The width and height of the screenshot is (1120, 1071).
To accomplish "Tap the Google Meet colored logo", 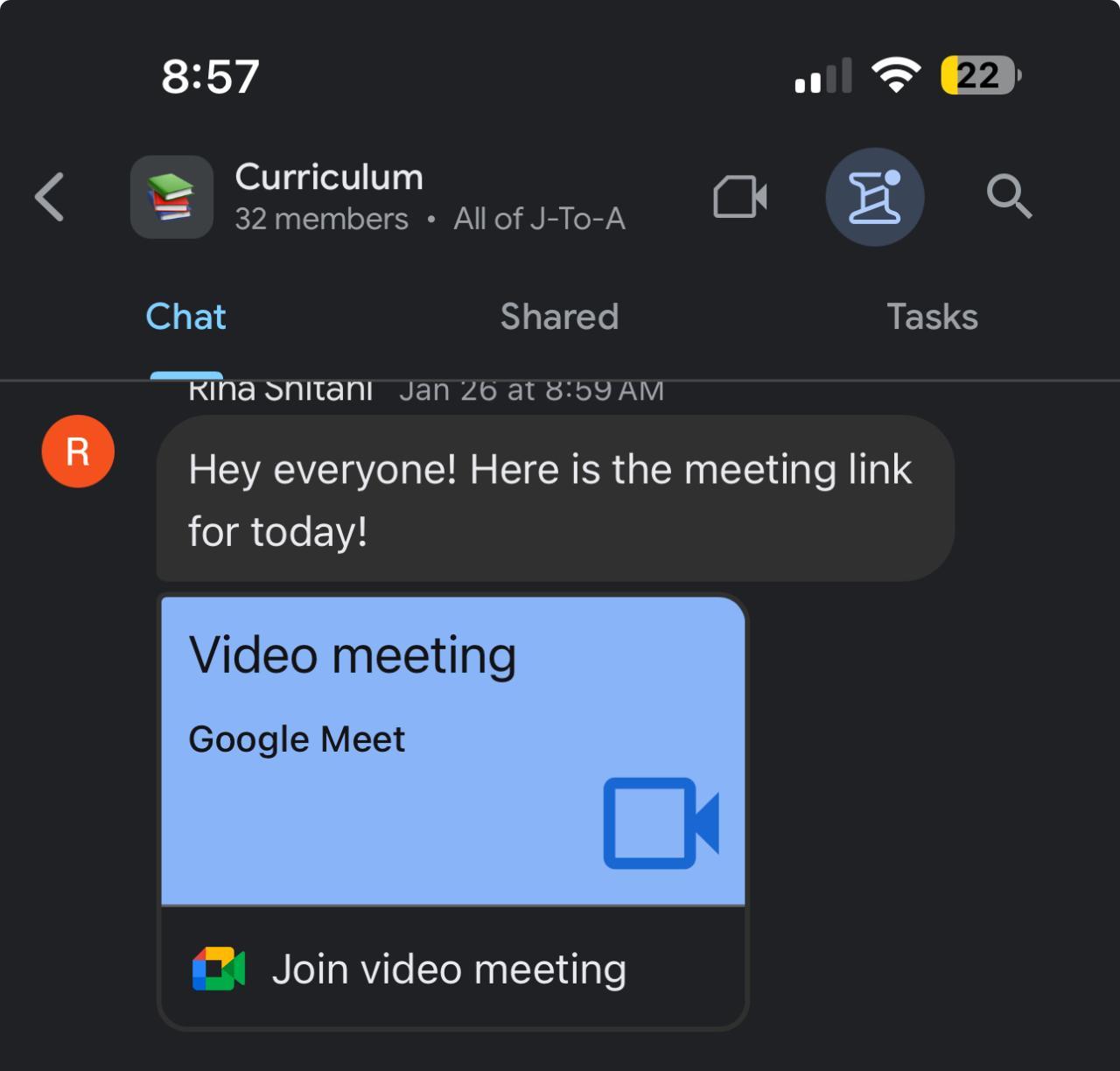I will pos(219,969).
